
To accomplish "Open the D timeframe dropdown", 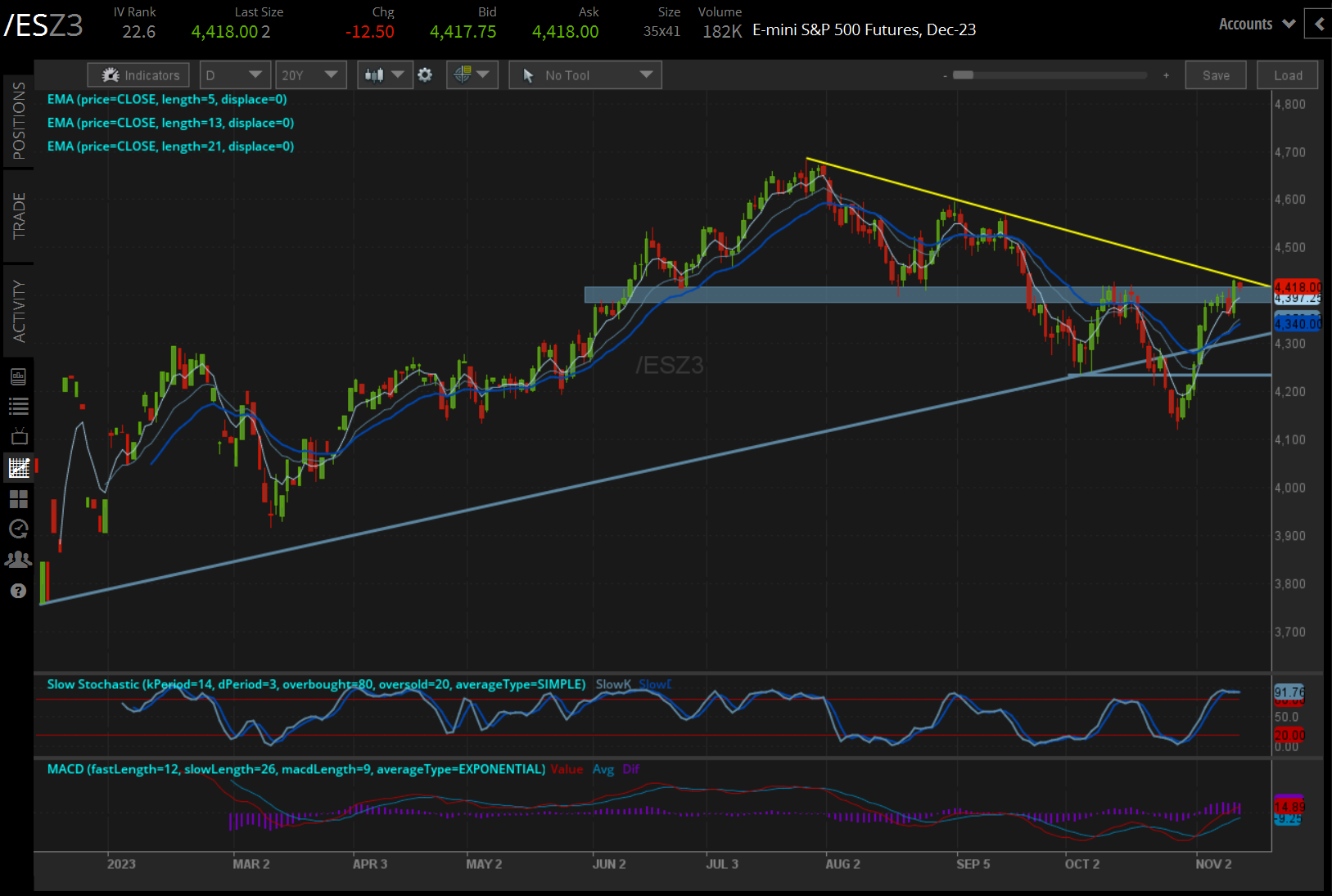I will [x=235, y=75].
